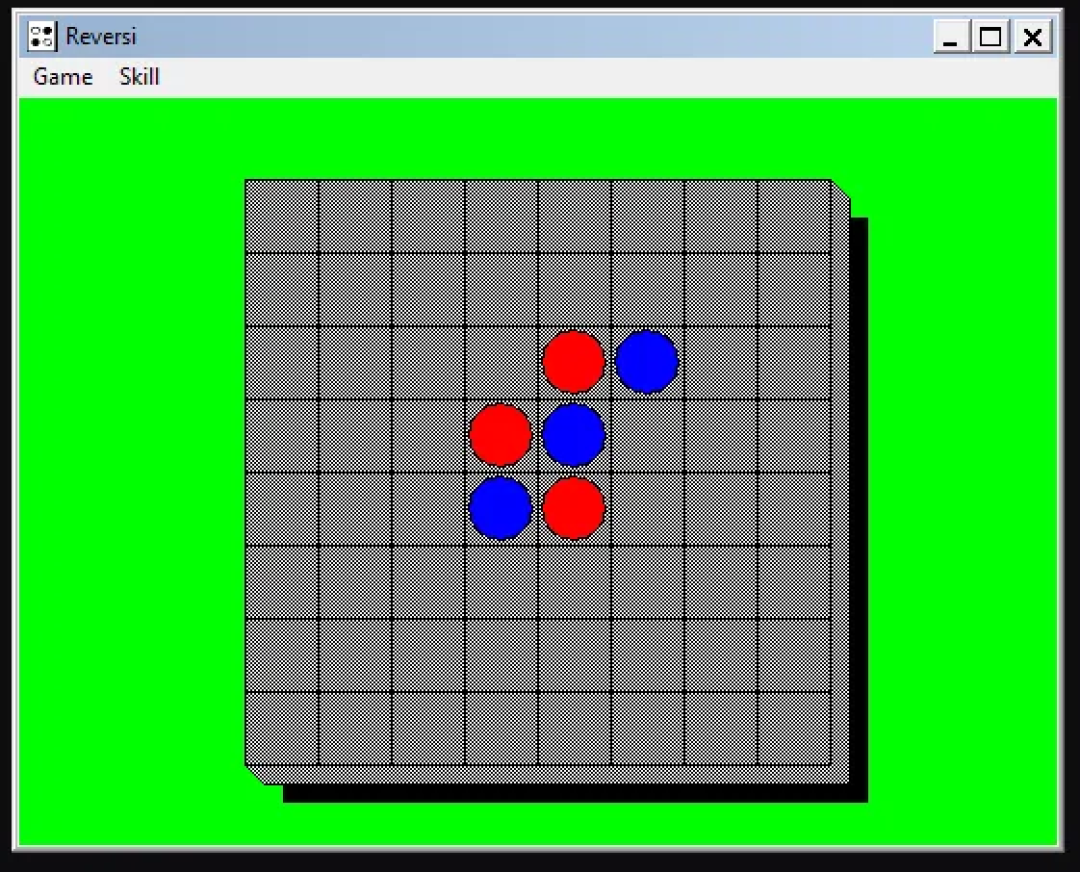The width and height of the screenshot is (1080, 872).
Task: Select the red piece in the fifth board row
Action: pos(574,508)
